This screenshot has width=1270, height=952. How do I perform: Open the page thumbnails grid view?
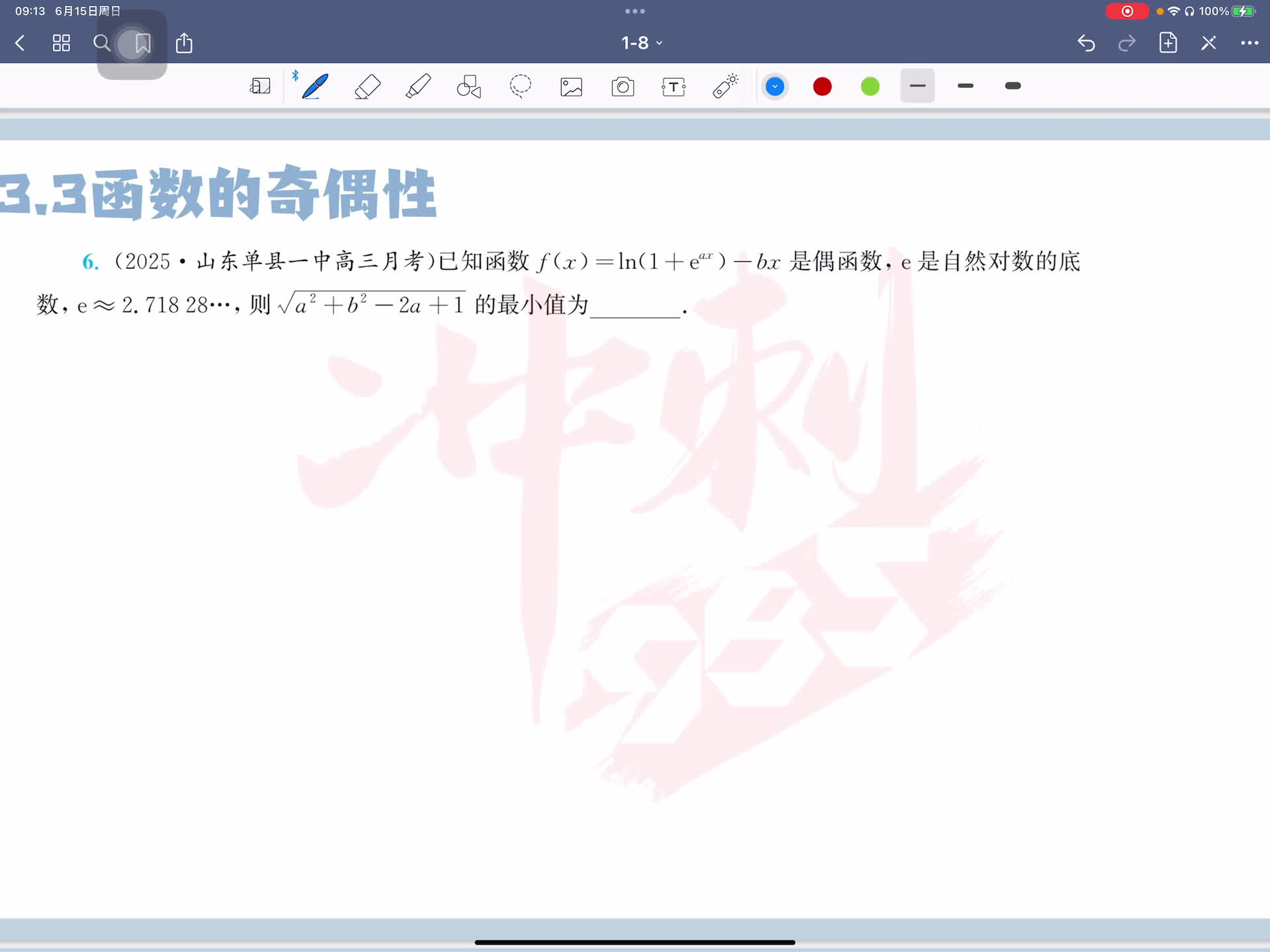coord(62,43)
